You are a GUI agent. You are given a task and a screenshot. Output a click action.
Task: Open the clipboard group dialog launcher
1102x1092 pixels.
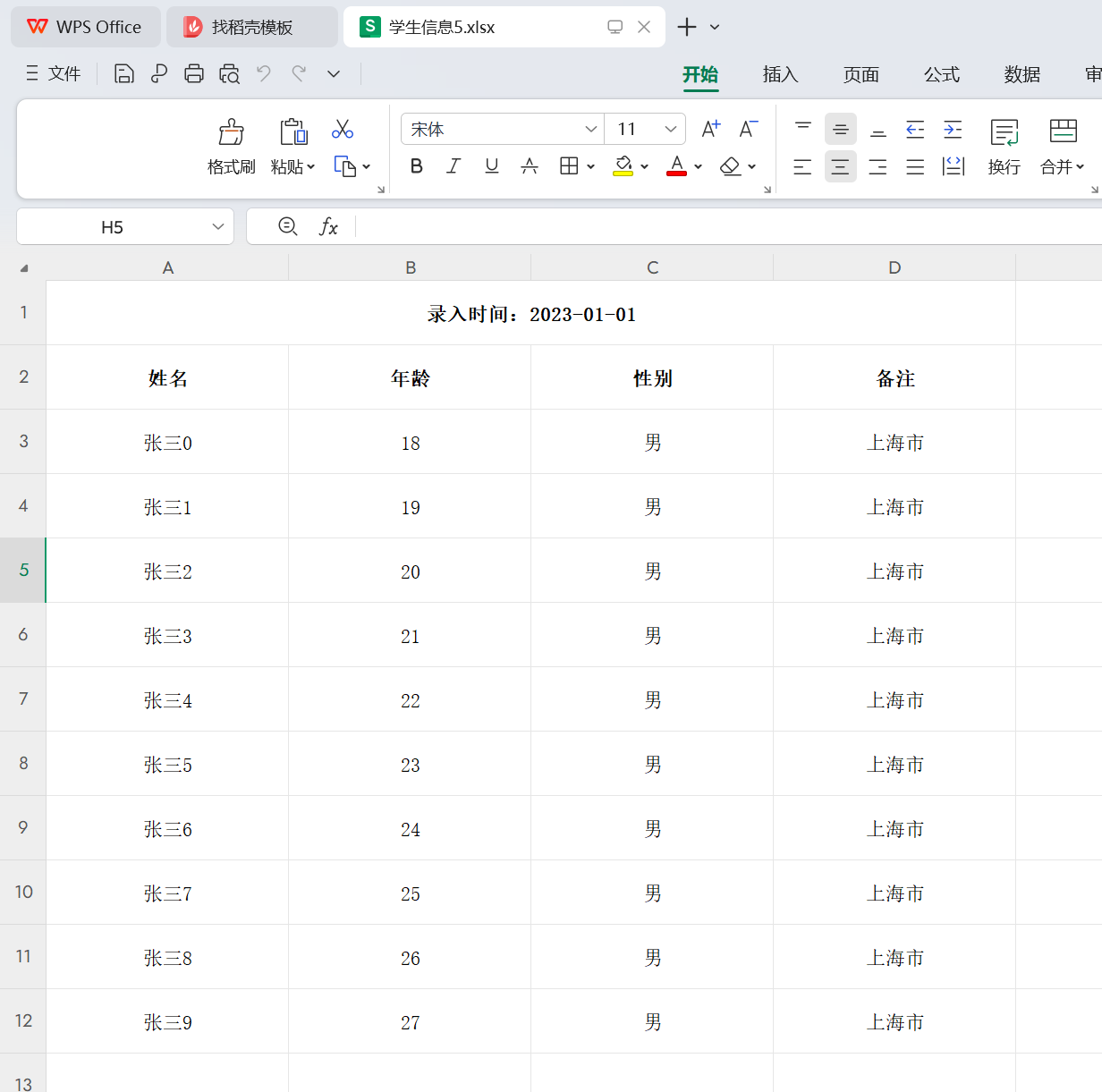click(x=381, y=190)
